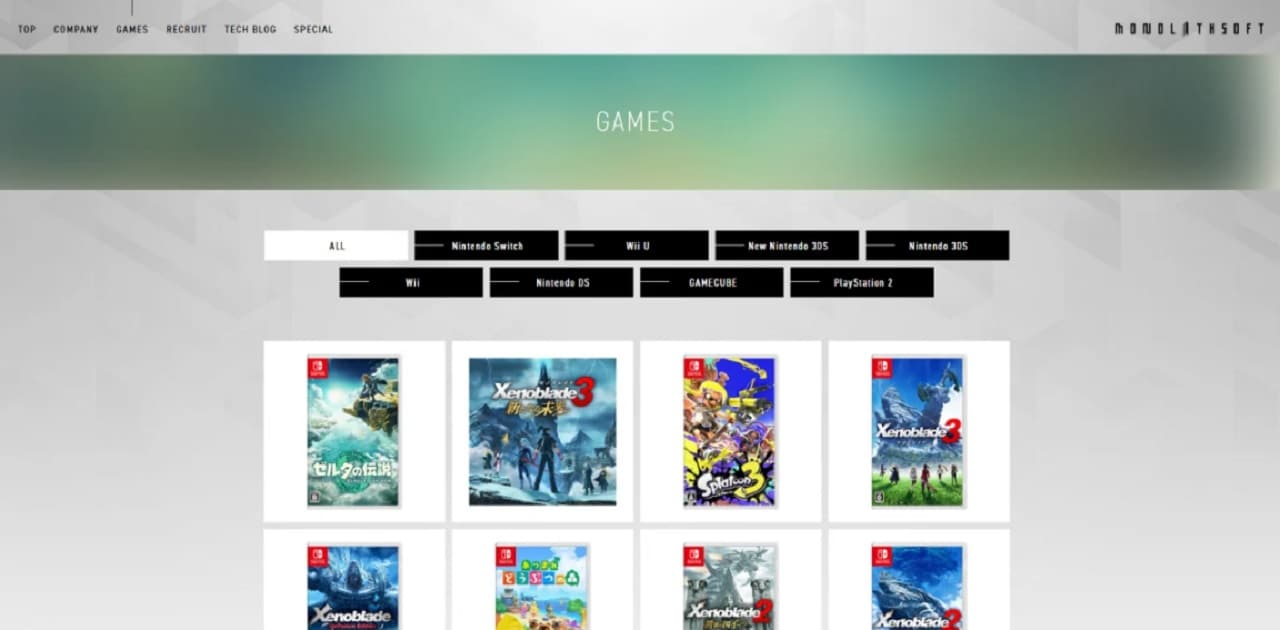Filter games by Nintendo Switch
Viewport: 1280px width, 630px height.
tap(486, 246)
